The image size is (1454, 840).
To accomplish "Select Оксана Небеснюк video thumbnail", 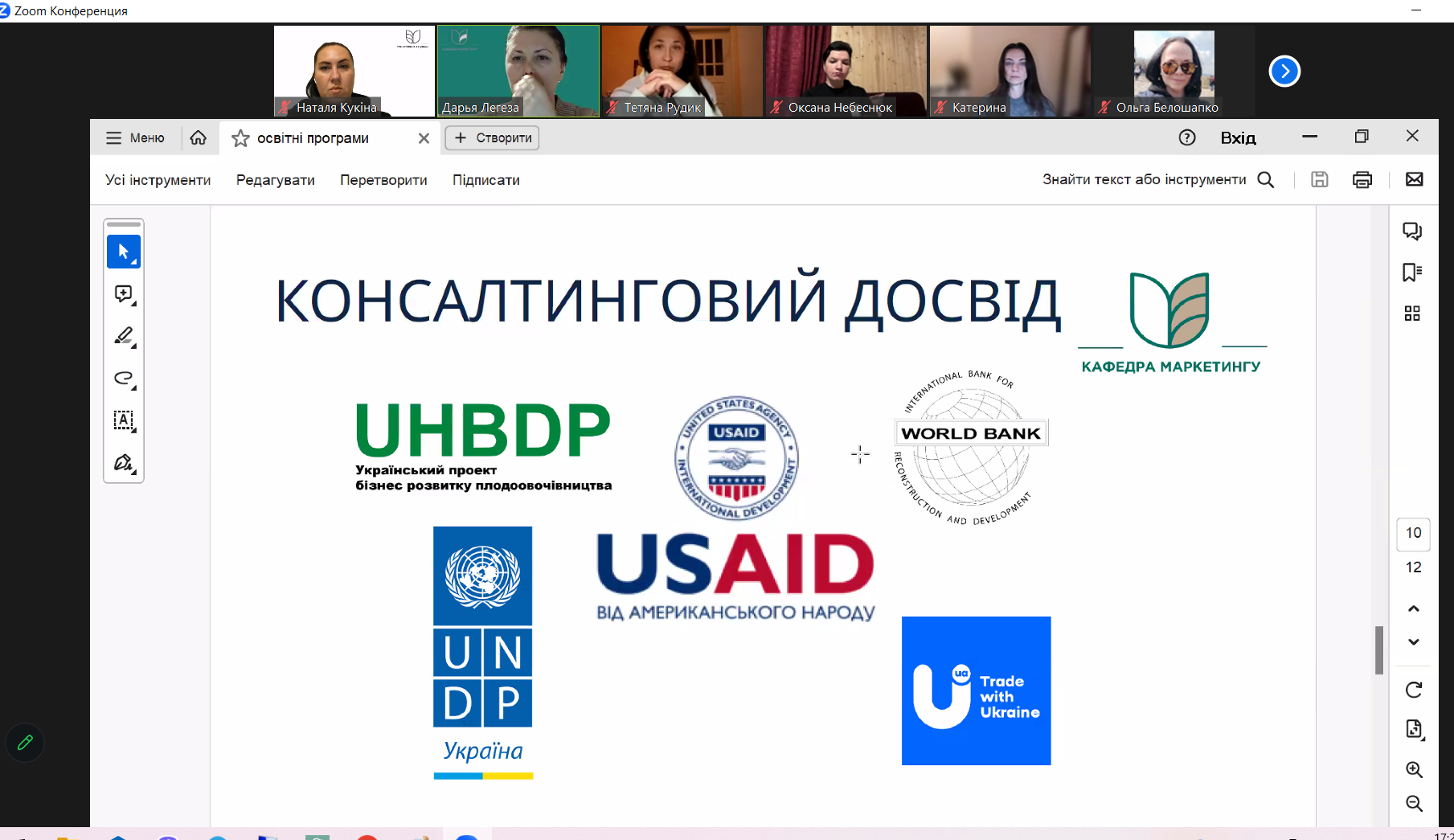I will tap(846, 71).
